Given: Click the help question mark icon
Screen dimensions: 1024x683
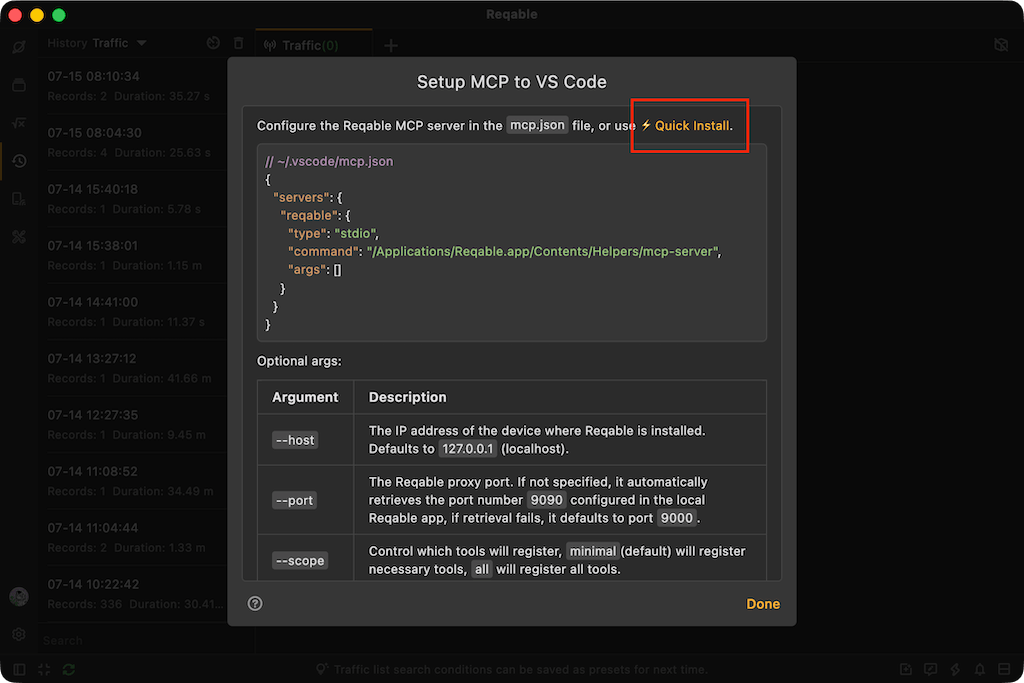Looking at the screenshot, I should click(x=255, y=603).
